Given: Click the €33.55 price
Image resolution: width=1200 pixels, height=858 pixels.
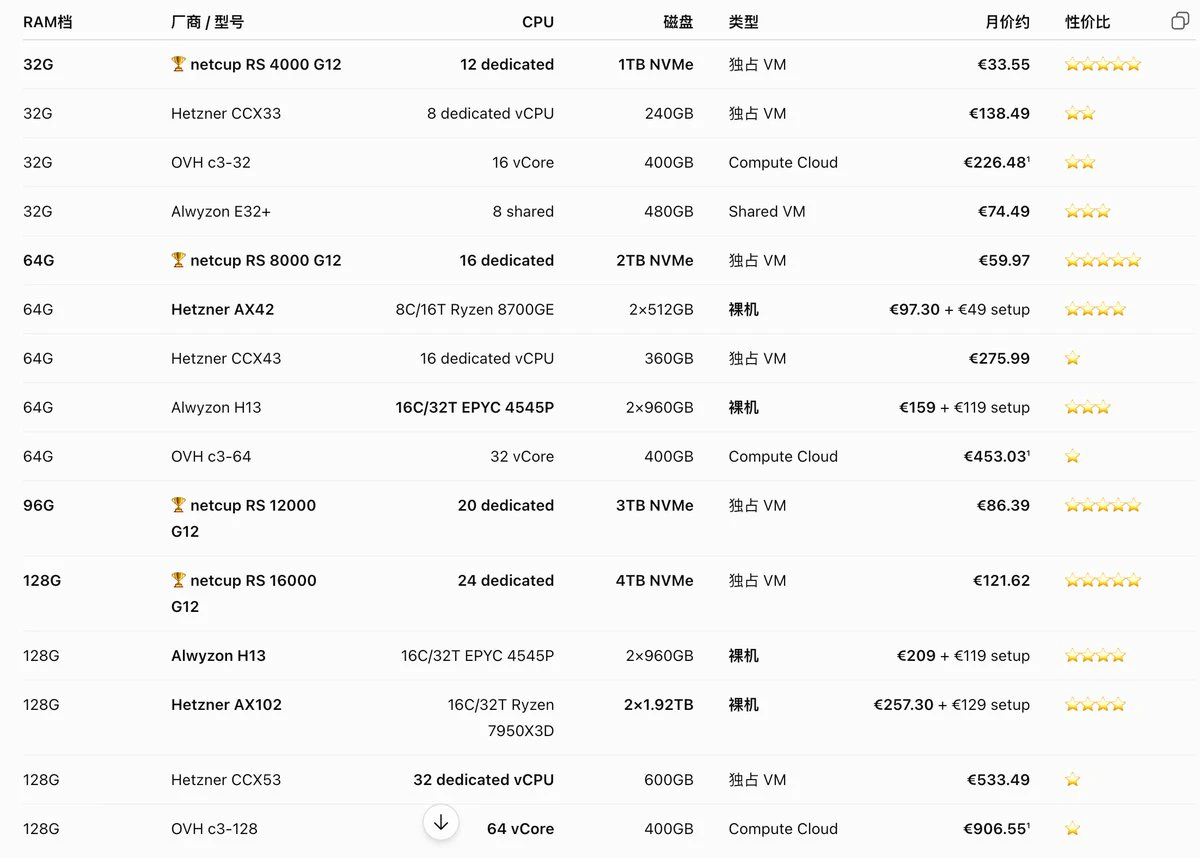Looking at the screenshot, I should click(1004, 64).
